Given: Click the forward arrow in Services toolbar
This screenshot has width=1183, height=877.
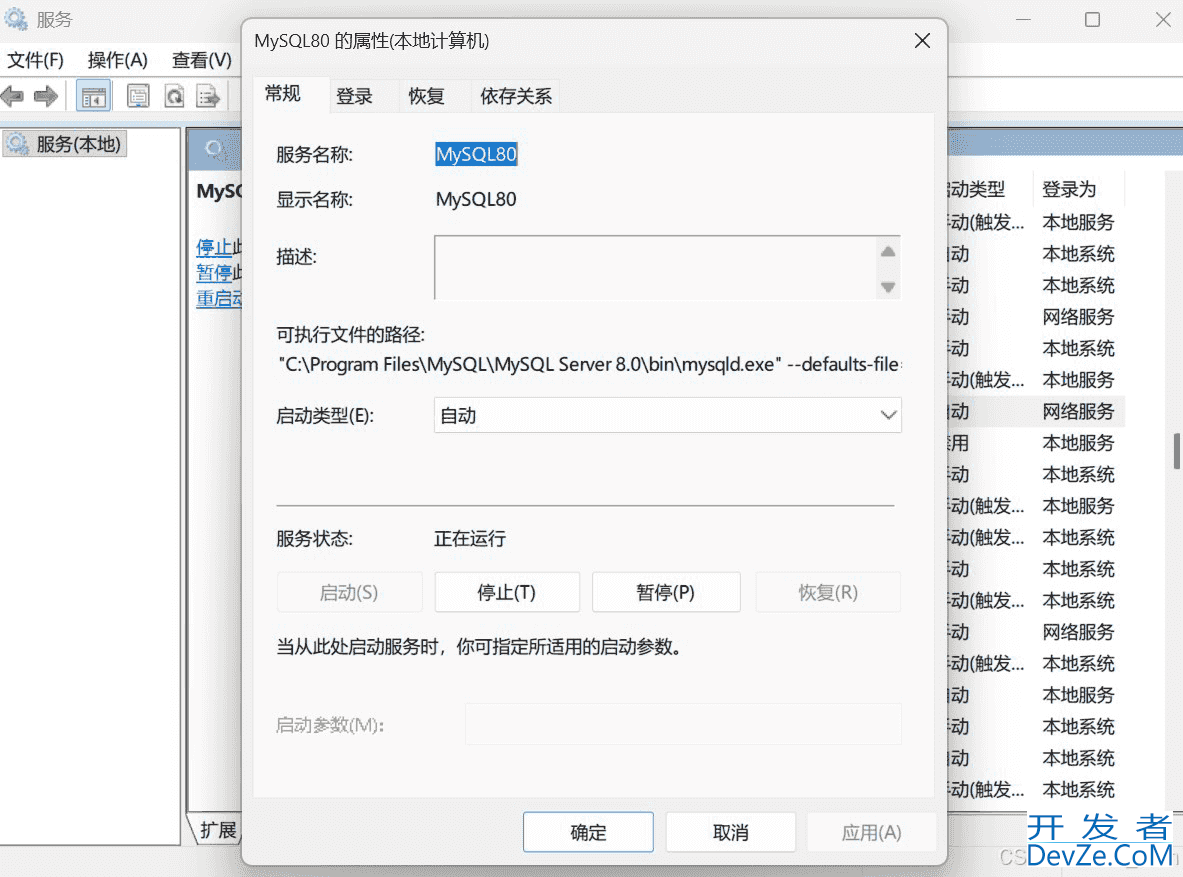Looking at the screenshot, I should (x=45, y=96).
